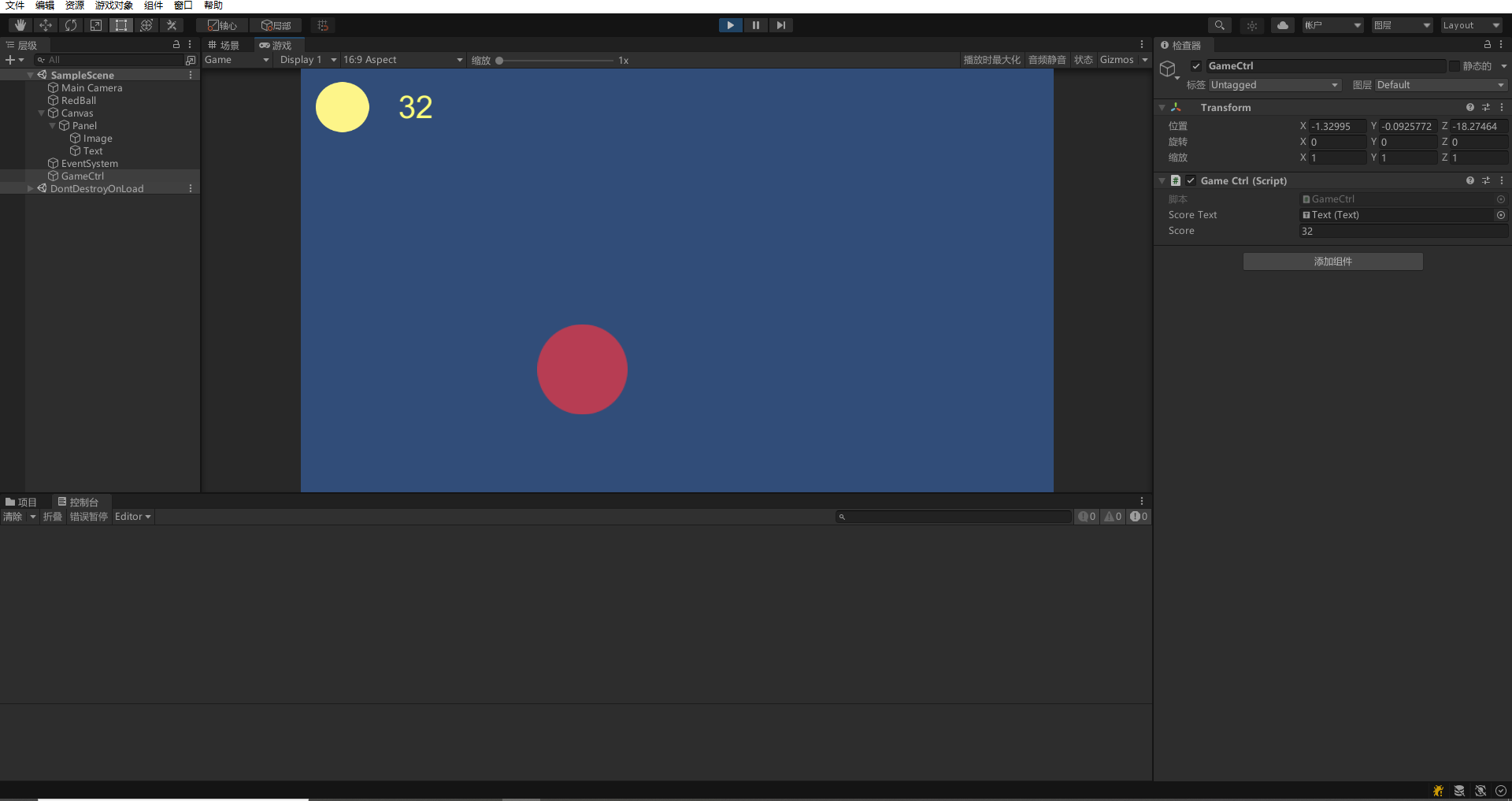Open the object picker for Score Text
This screenshot has height=801, width=1512.
1501,215
